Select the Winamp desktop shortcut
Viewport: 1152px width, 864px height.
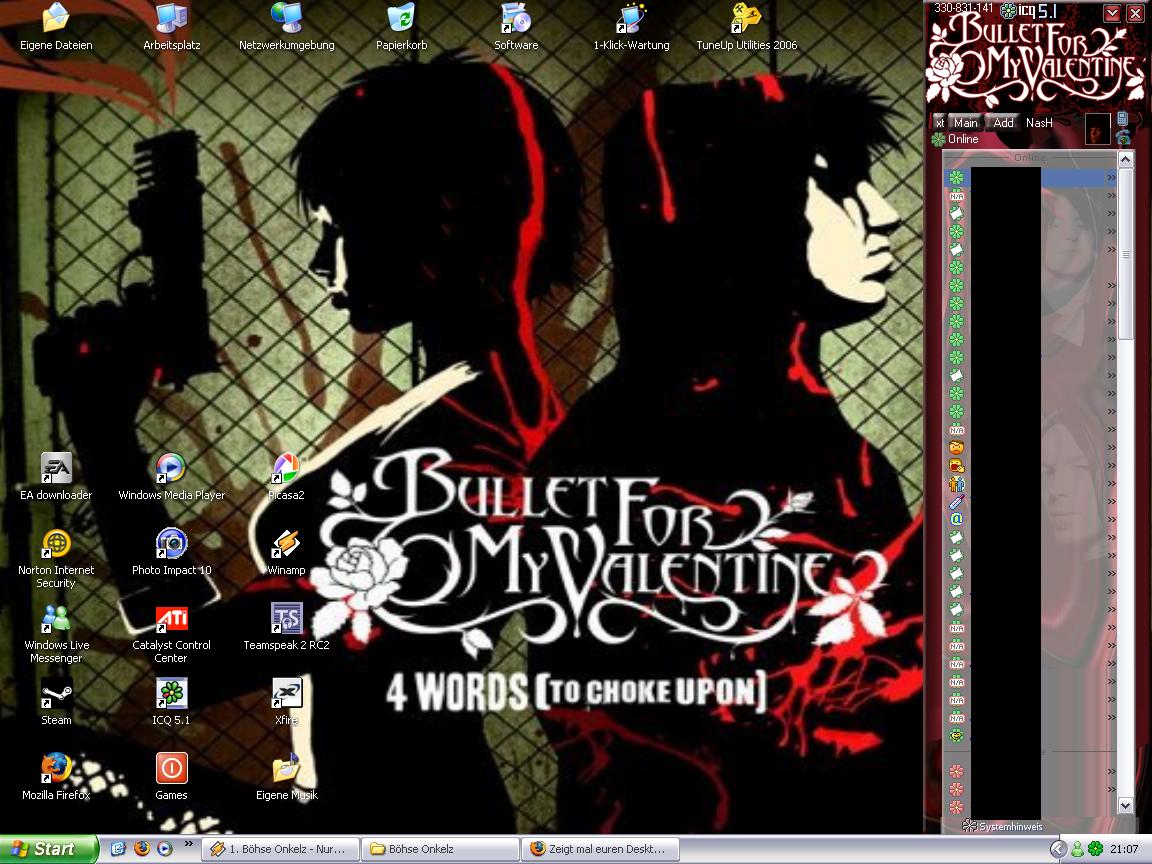[x=286, y=552]
